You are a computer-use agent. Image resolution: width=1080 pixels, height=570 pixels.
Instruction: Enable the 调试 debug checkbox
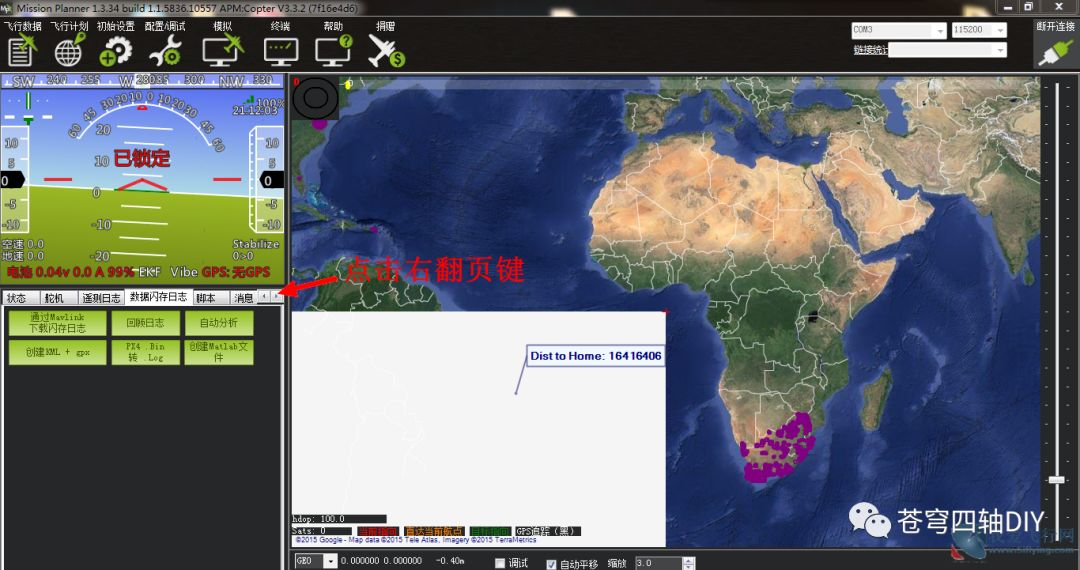point(500,563)
